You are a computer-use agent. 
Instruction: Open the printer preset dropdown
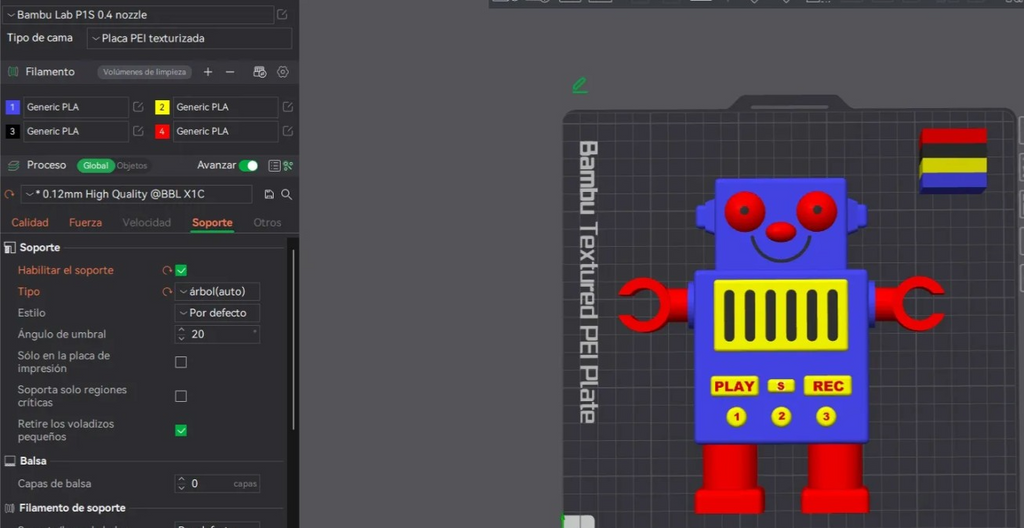click(138, 14)
